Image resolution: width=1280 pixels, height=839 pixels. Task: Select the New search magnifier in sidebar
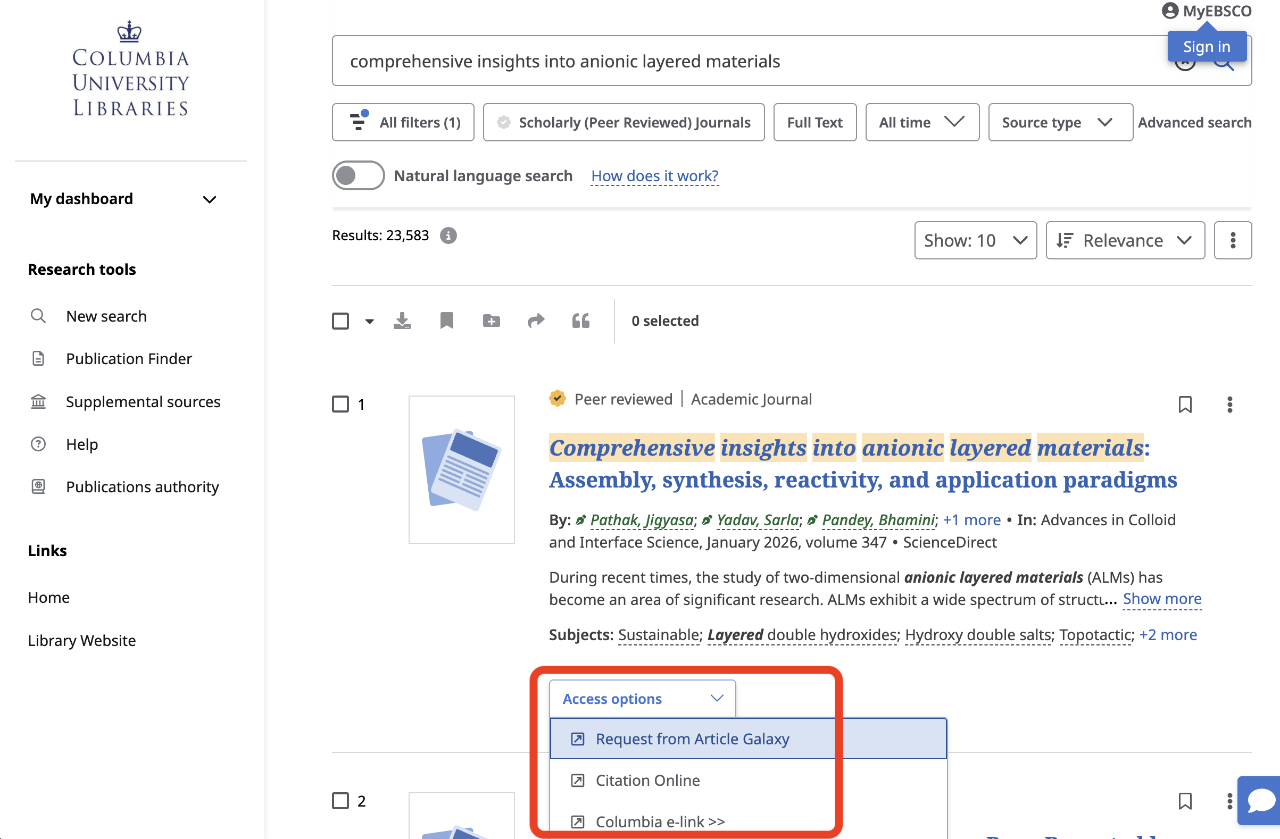tap(38, 316)
